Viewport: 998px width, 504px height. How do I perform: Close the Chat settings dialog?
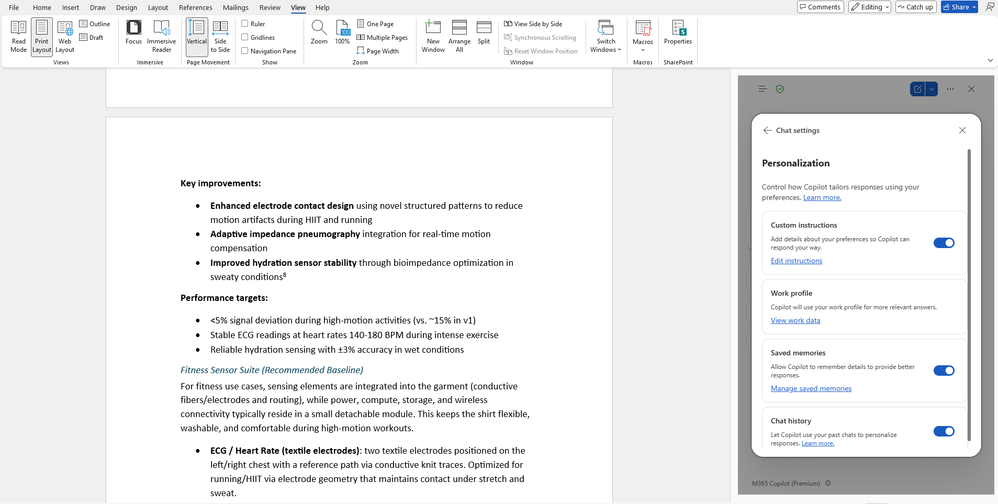pos(962,130)
